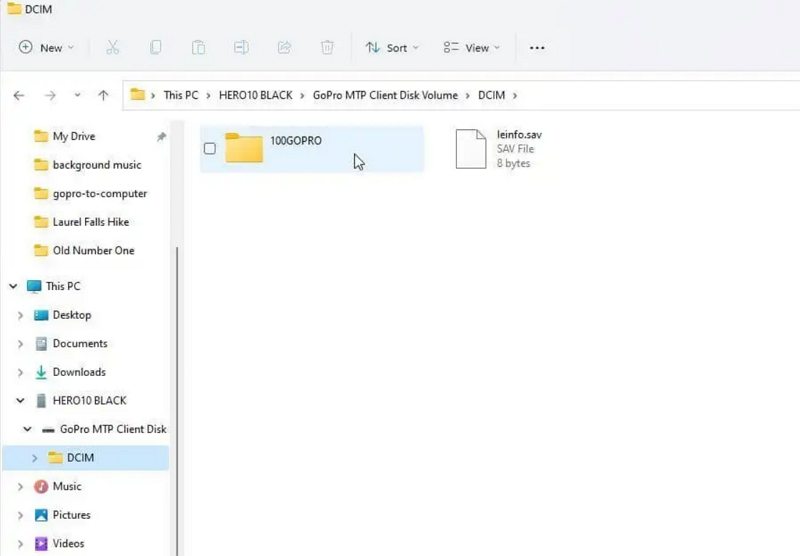
Task: Open recent locations dropdown chevron
Action: [77, 95]
